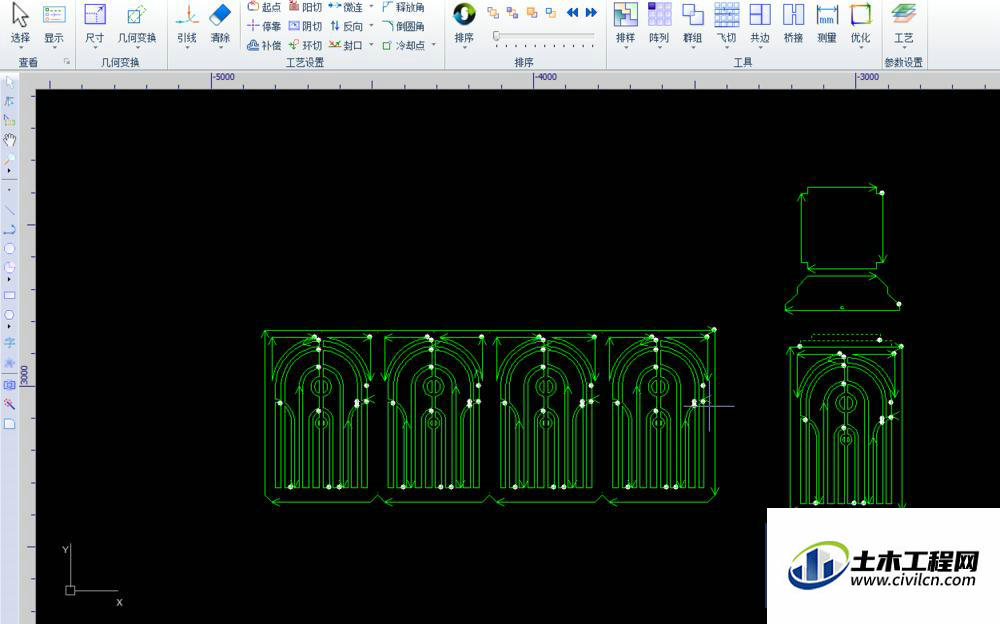Click the 选择 (Select) ribbon button
The width and height of the screenshot is (1000, 624).
click(20, 24)
